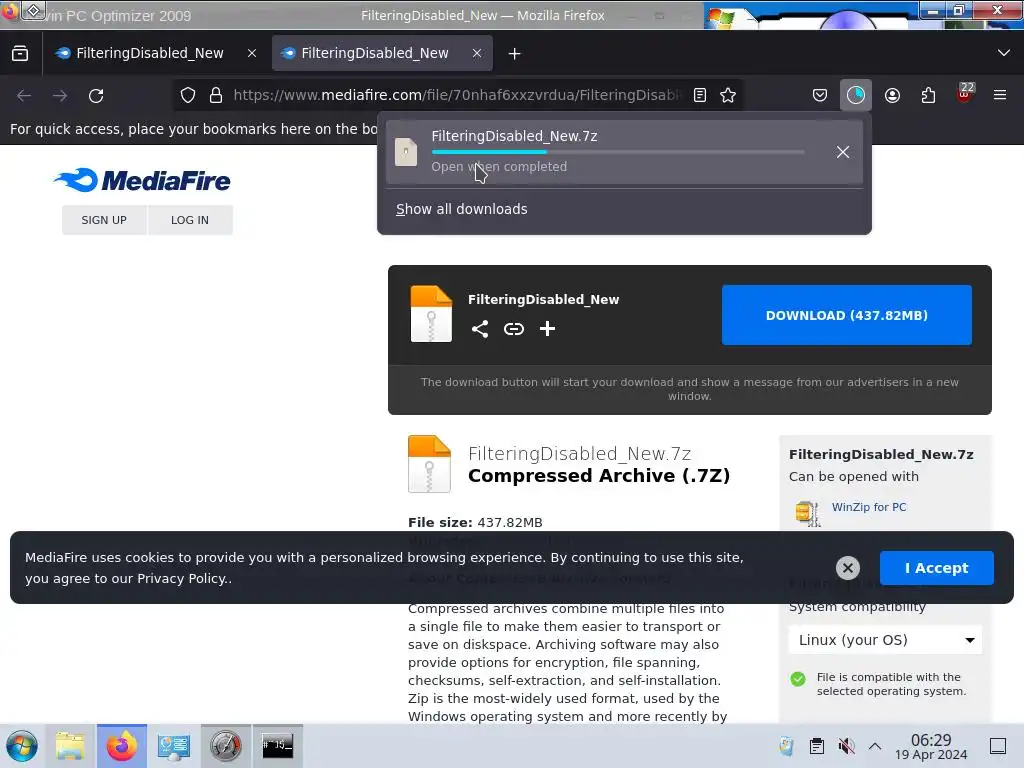Screen dimensions: 1024x768
Task: Click DOWNLOAD (437.82MB) button
Action: coord(846,315)
